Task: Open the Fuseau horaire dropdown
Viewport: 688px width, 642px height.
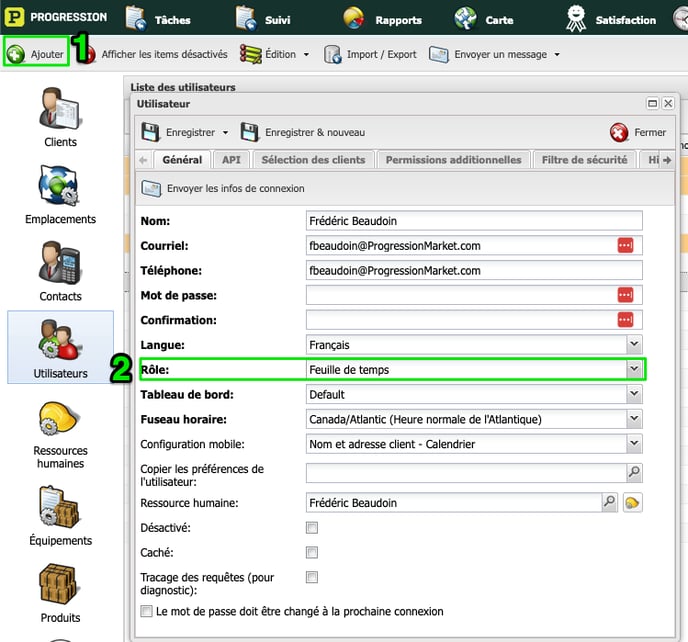Action: coord(634,419)
